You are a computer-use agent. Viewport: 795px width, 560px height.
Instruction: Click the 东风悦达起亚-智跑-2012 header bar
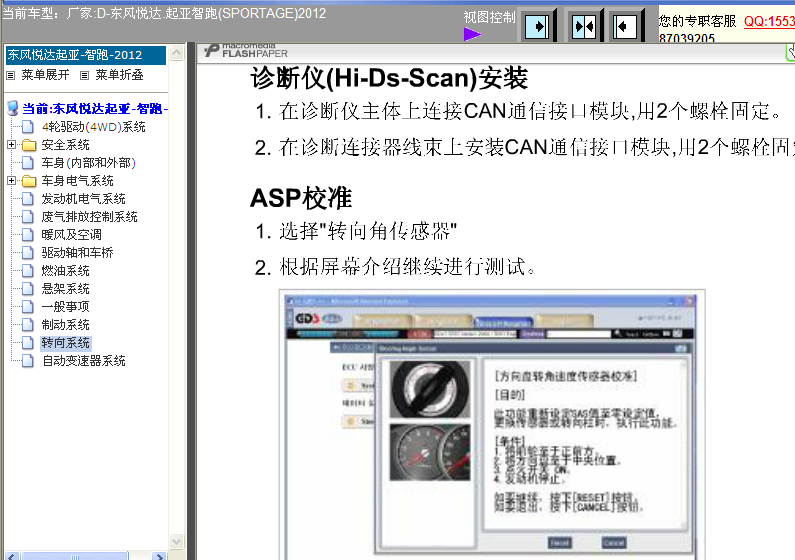pyautogui.click(x=86, y=55)
